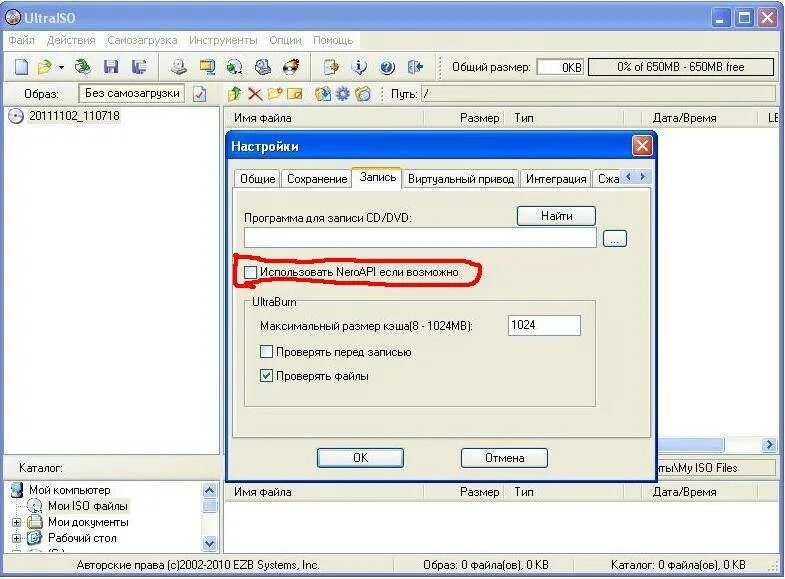785x579 pixels.
Task: Save the image with the floppy disk icon
Action: (111, 67)
